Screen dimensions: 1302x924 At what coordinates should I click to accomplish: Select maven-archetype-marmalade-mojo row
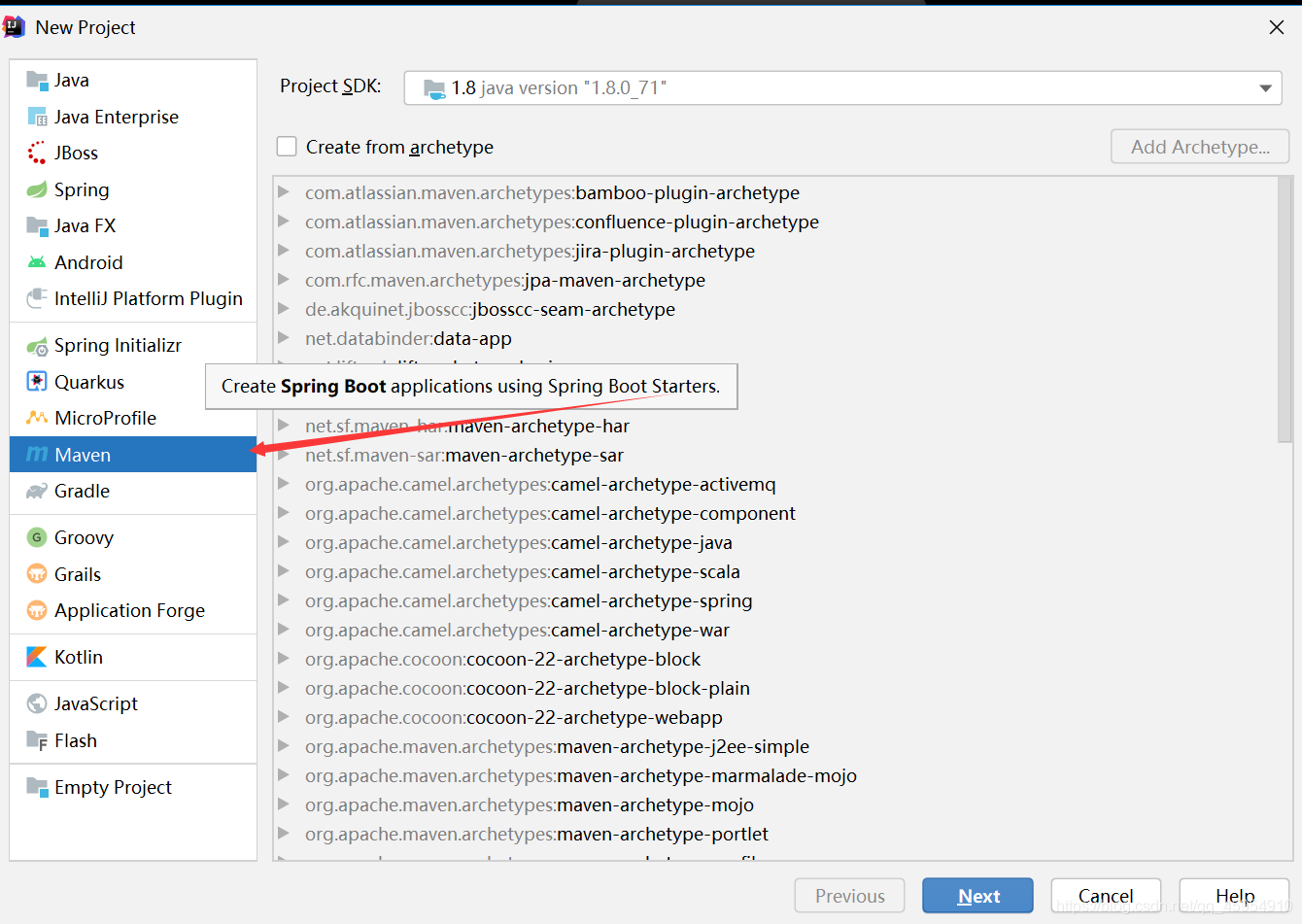click(x=775, y=775)
